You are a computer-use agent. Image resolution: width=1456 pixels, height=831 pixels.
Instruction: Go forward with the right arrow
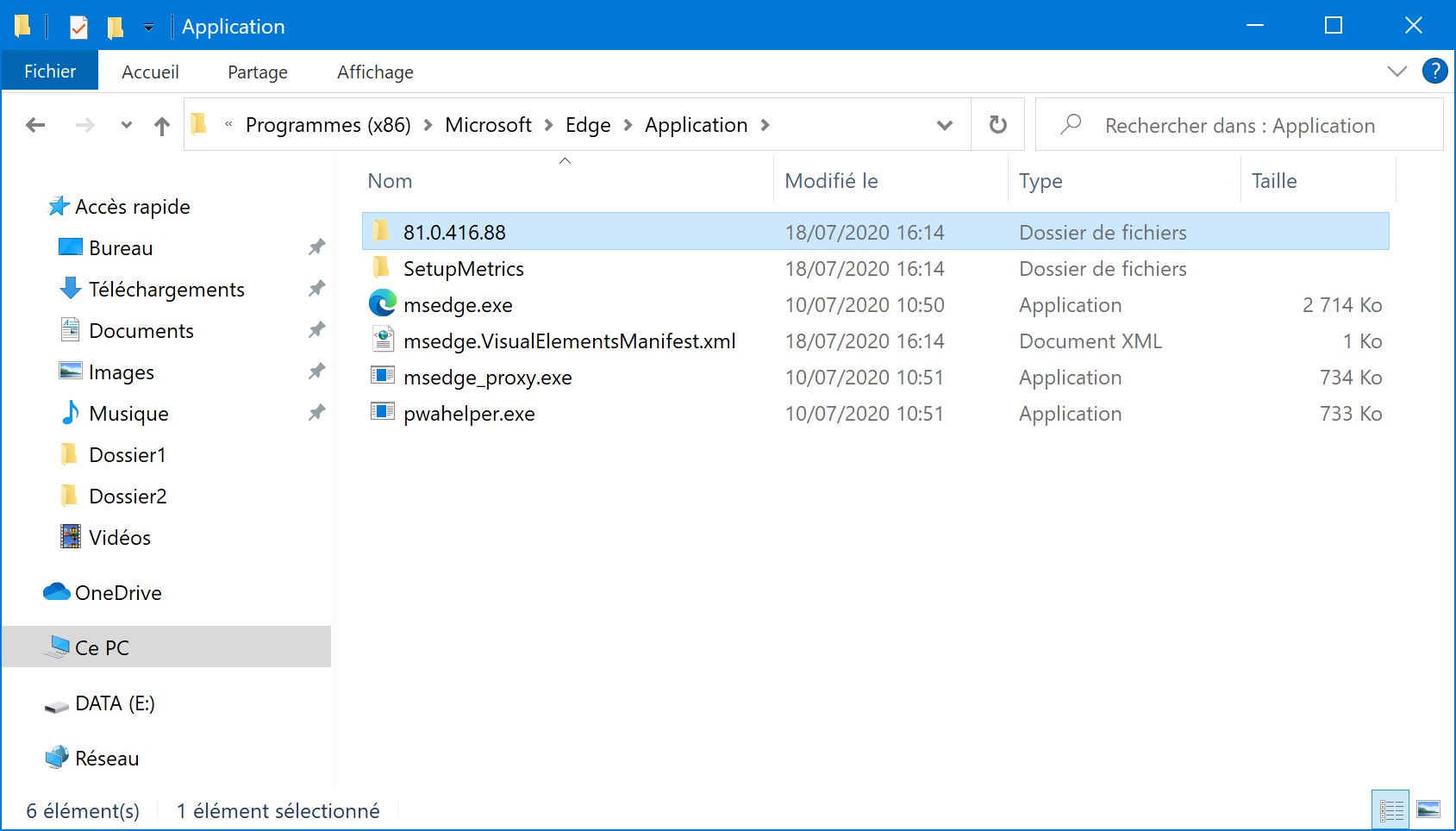click(84, 125)
